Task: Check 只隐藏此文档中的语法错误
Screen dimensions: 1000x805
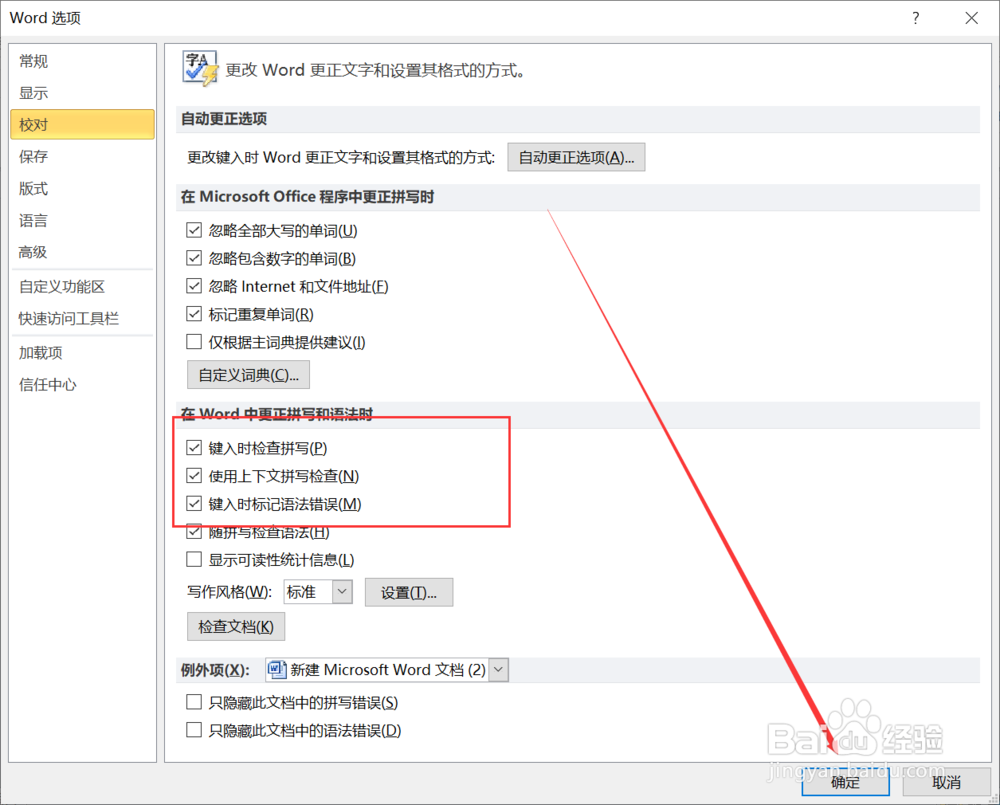Action: (x=194, y=730)
